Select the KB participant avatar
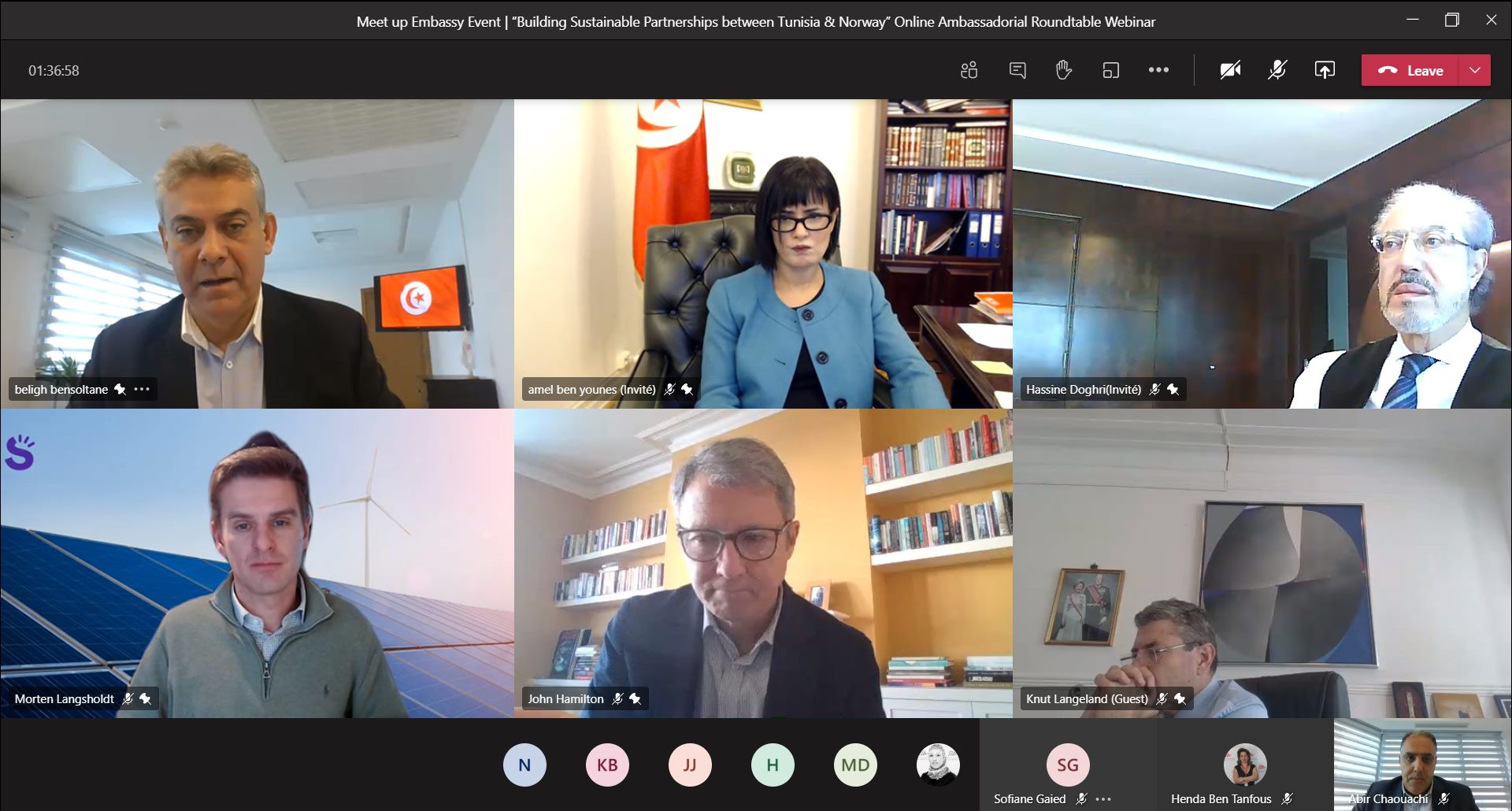Screen dimensions: 1512x811 coord(607,765)
